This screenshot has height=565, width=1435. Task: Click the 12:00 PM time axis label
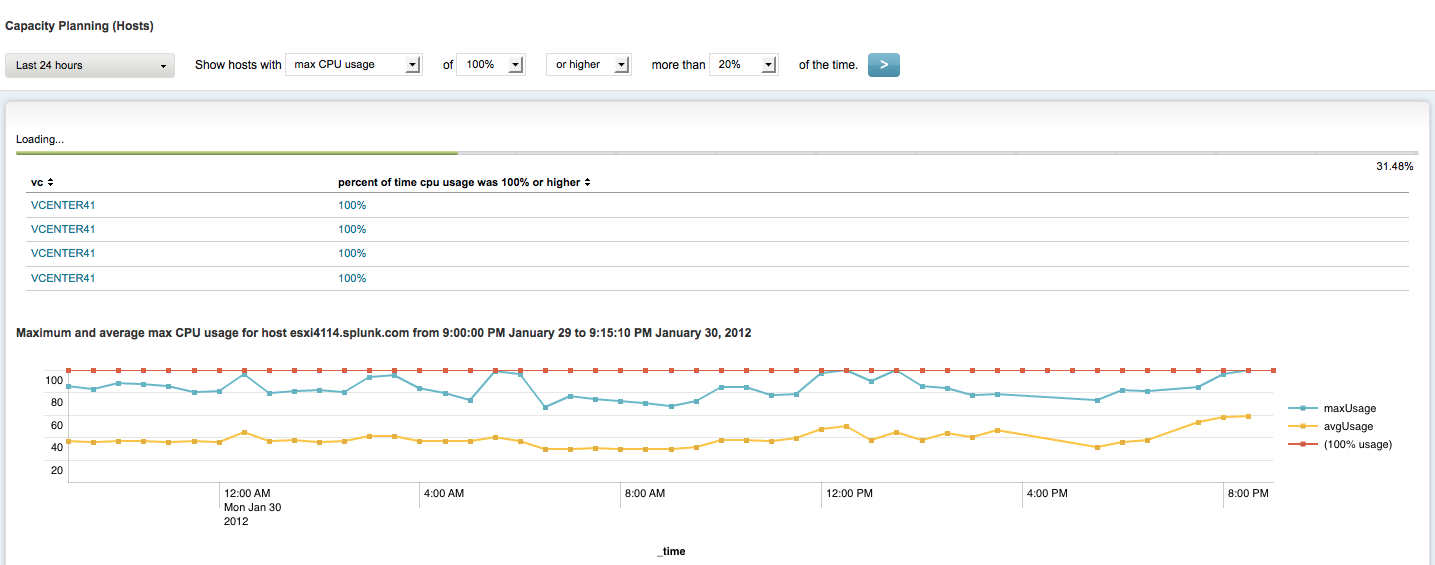pyautogui.click(x=848, y=493)
